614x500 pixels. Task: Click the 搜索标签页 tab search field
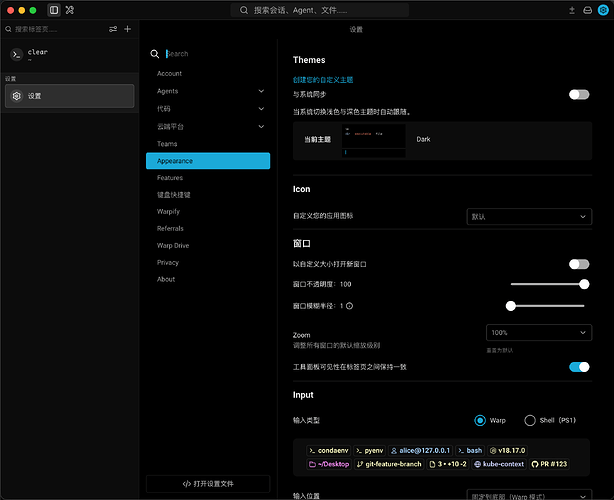pyautogui.click(x=55, y=29)
